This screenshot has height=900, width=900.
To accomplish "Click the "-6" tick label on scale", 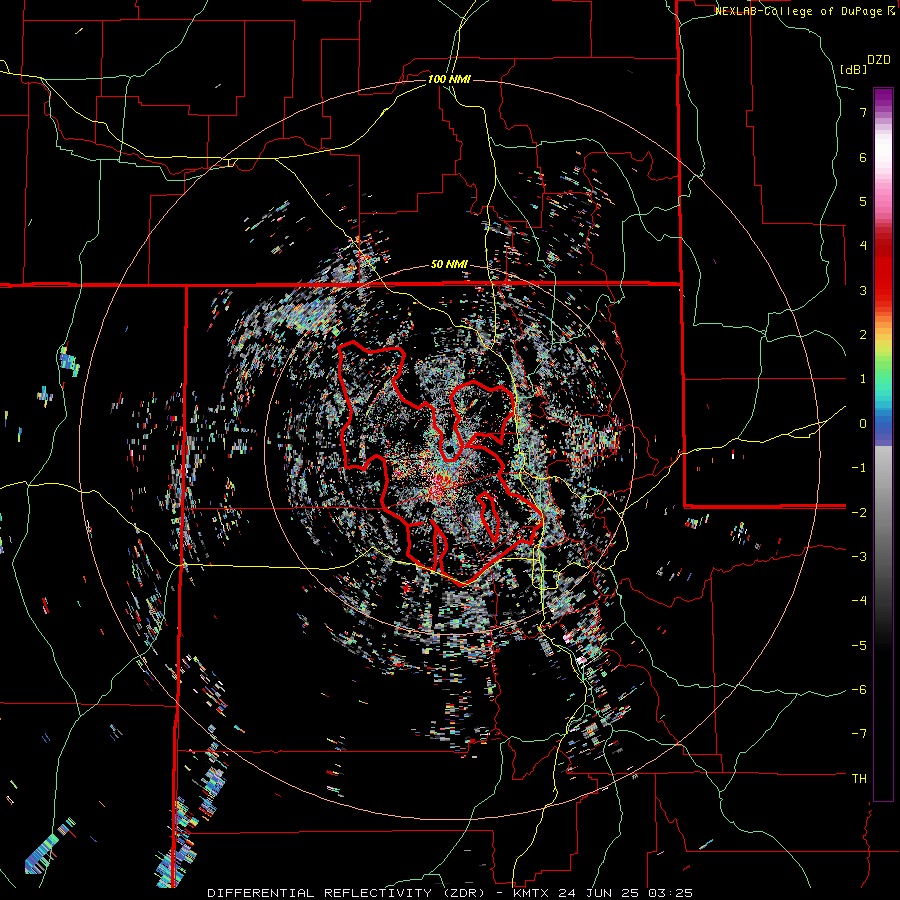I will click(859, 690).
